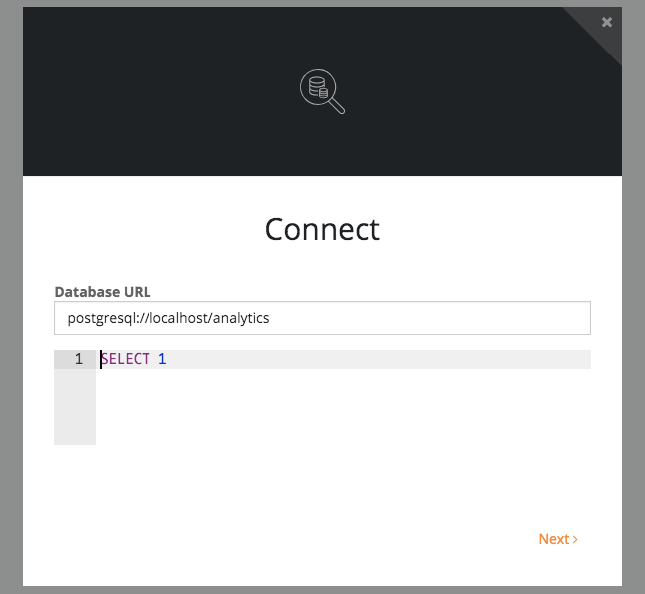This screenshot has width=645, height=594.
Task: Click the Next link to proceed
Action: click(558, 539)
